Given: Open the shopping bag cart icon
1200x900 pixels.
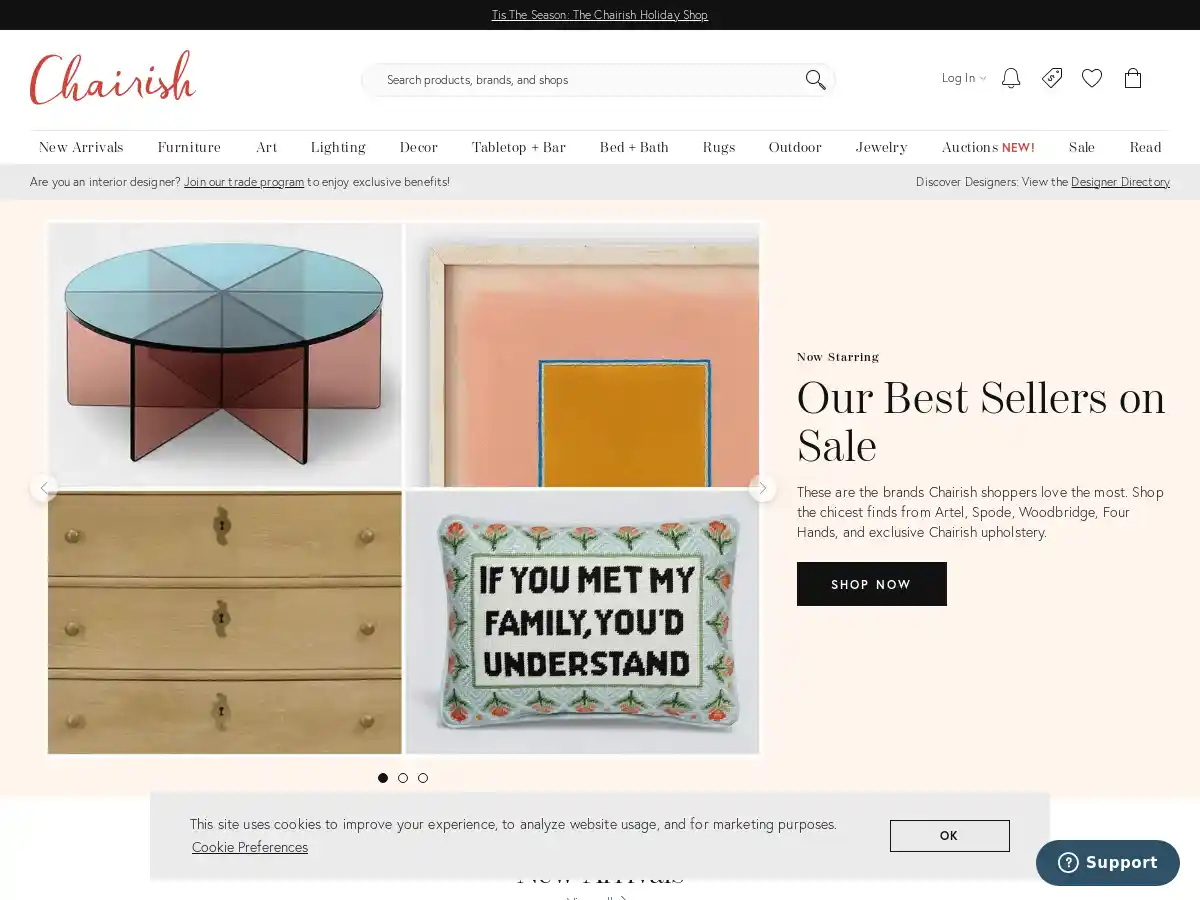Looking at the screenshot, I should pyautogui.click(x=1133, y=78).
